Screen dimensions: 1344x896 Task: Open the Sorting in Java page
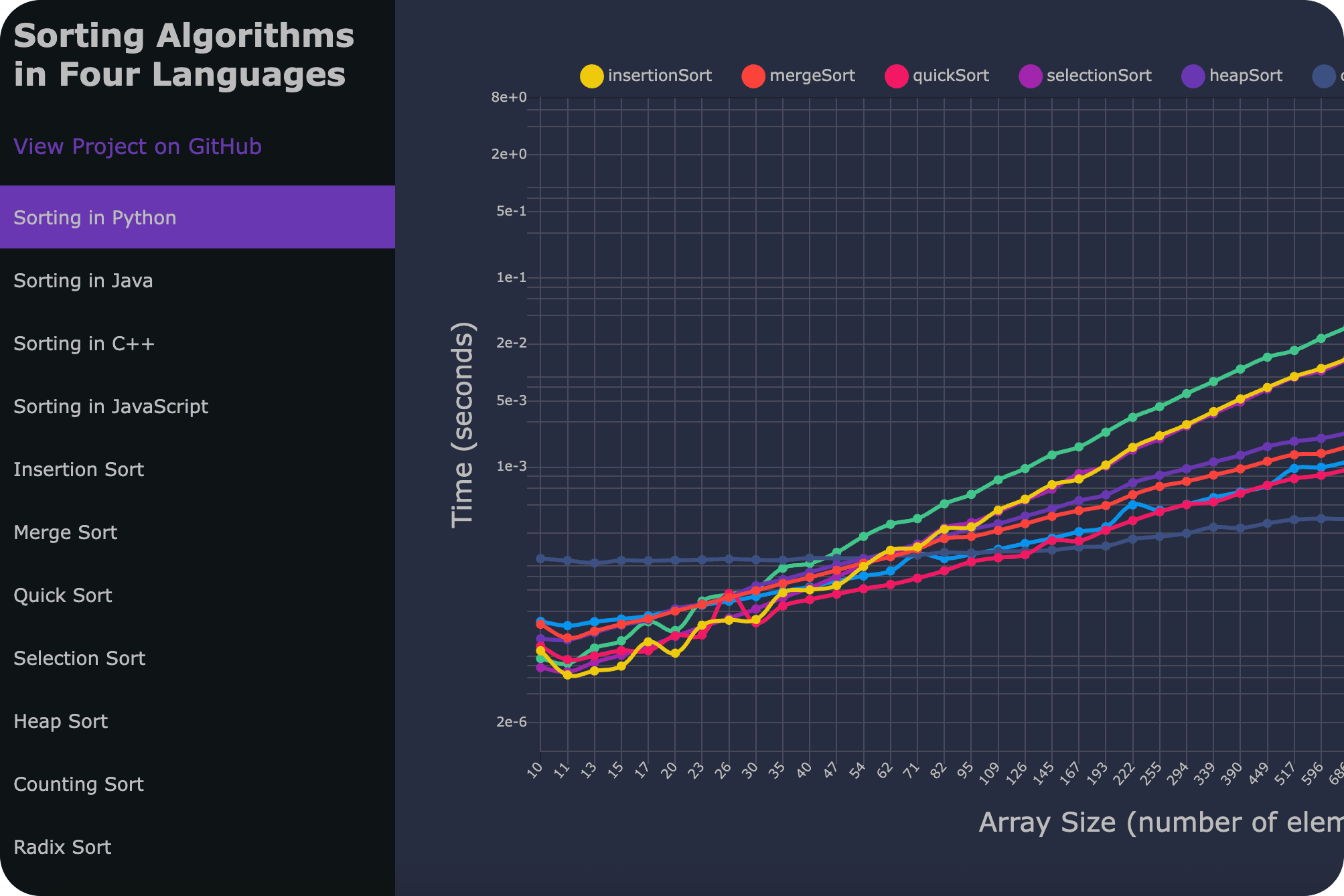[83, 281]
